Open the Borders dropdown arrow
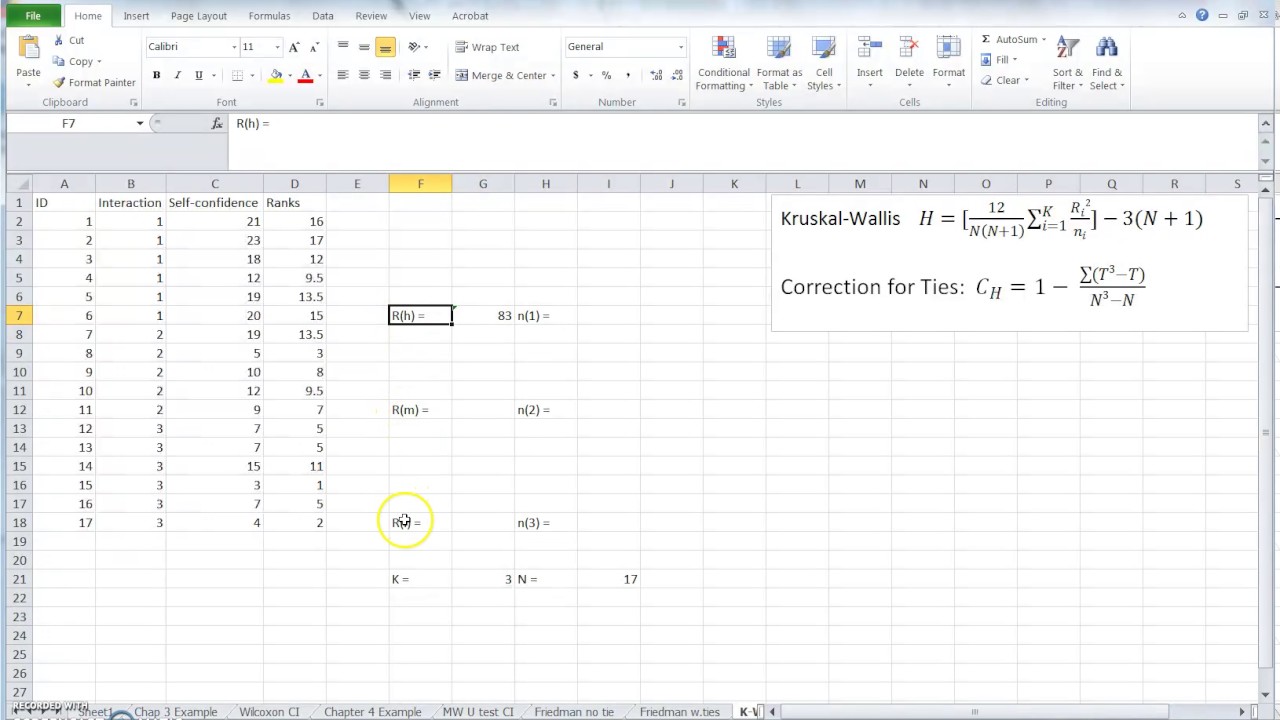The image size is (1280, 720). point(252,75)
